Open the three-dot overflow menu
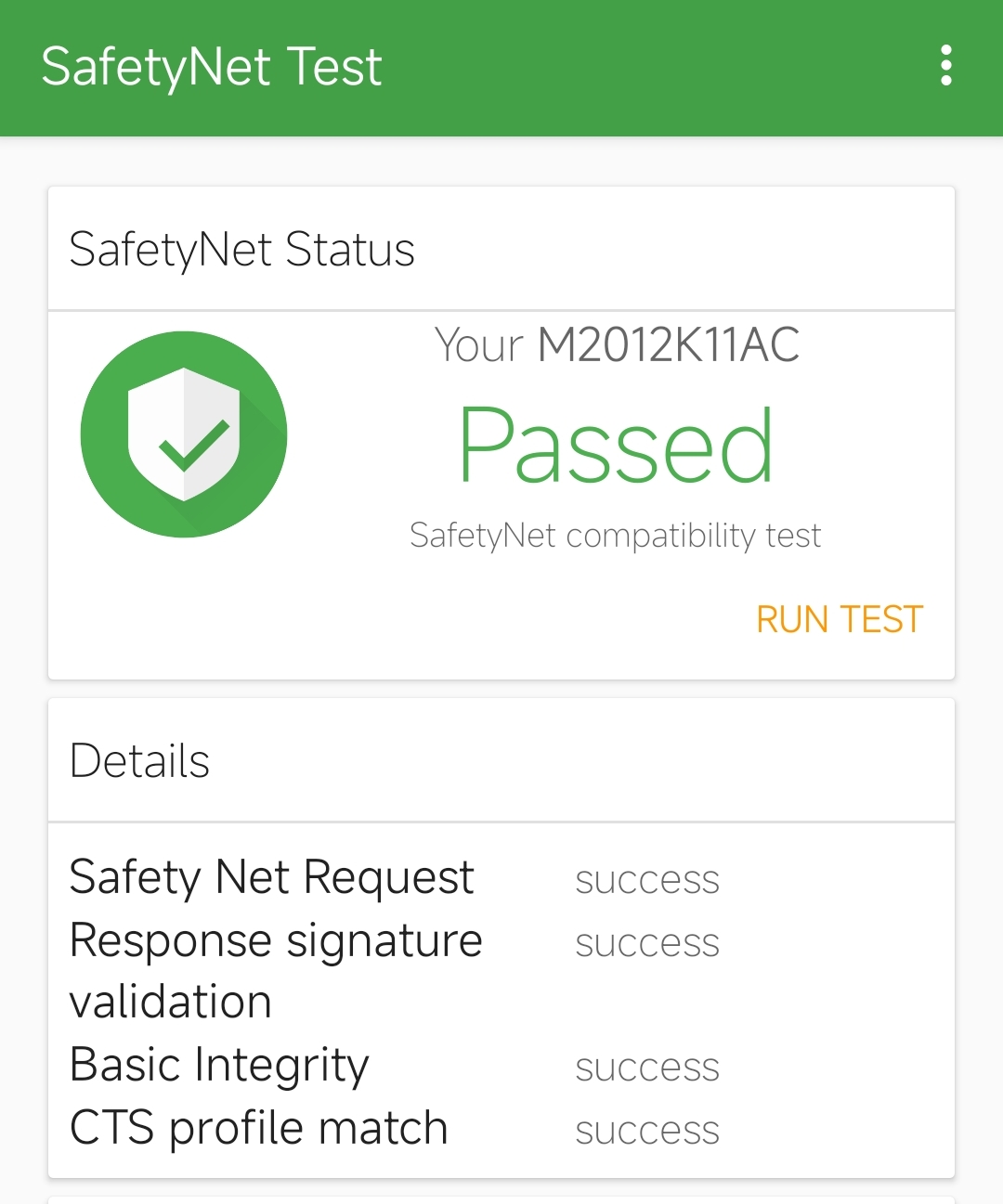Image resolution: width=1003 pixels, height=1204 pixels. point(945,66)
